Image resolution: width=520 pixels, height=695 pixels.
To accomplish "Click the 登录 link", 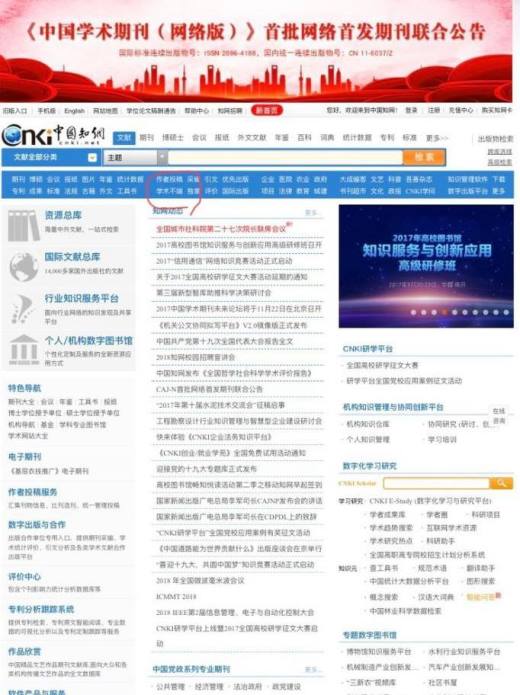I will 411,110.
